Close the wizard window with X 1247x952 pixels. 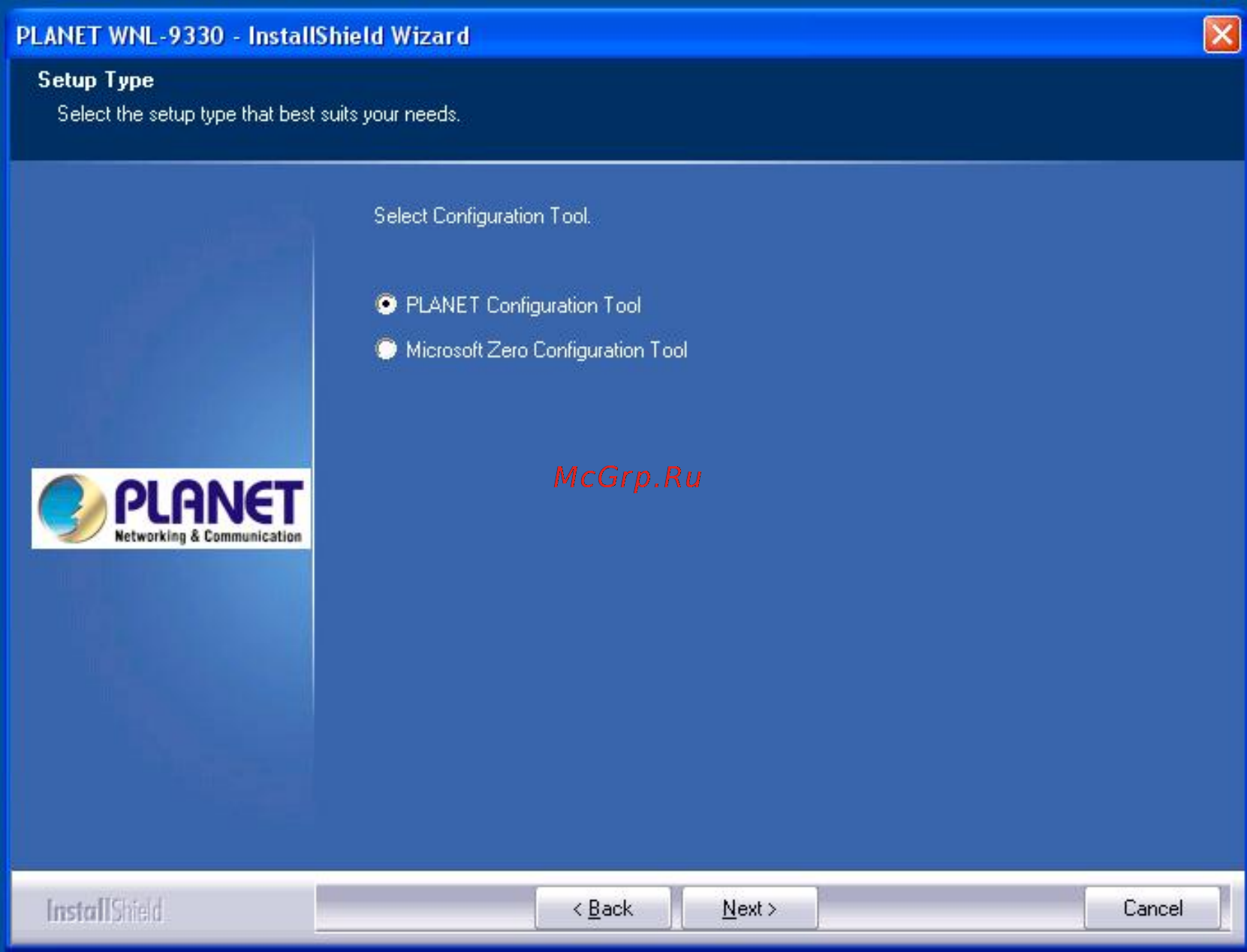pyautogui.click(x=1221, y=35)
